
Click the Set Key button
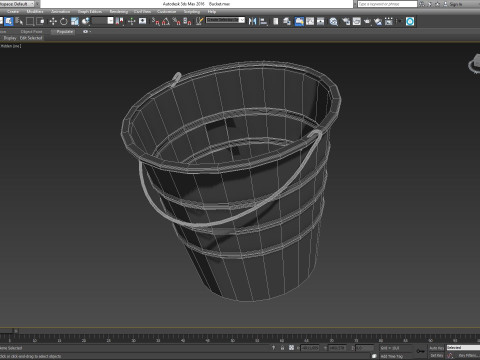pyautogui.click(x=436, y=356)
